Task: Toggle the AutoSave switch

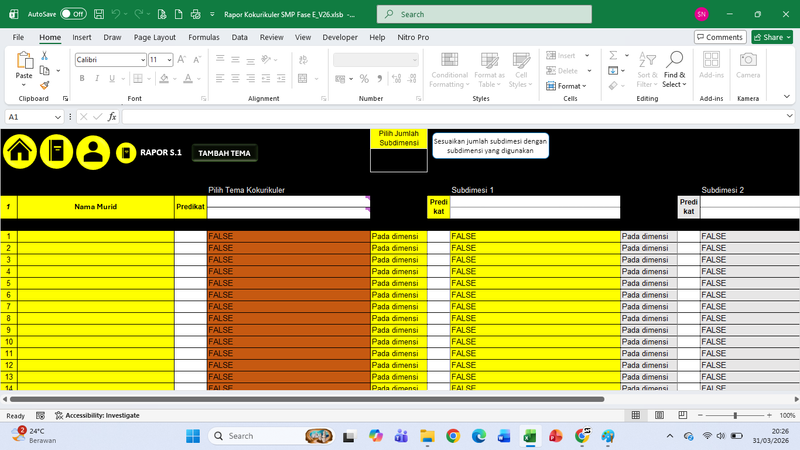Action: [73, 14]
